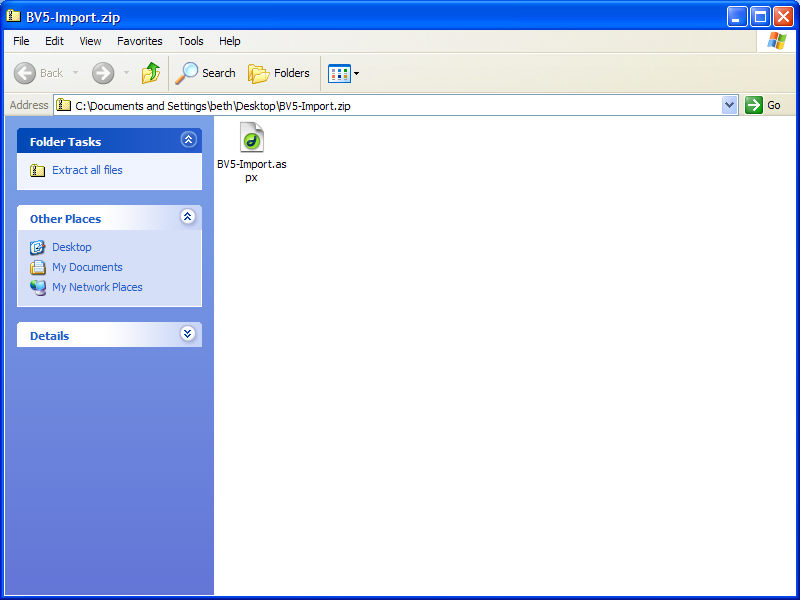Open the Favorites menu
This screenshot has width=800, height=600.
(139, 41)
